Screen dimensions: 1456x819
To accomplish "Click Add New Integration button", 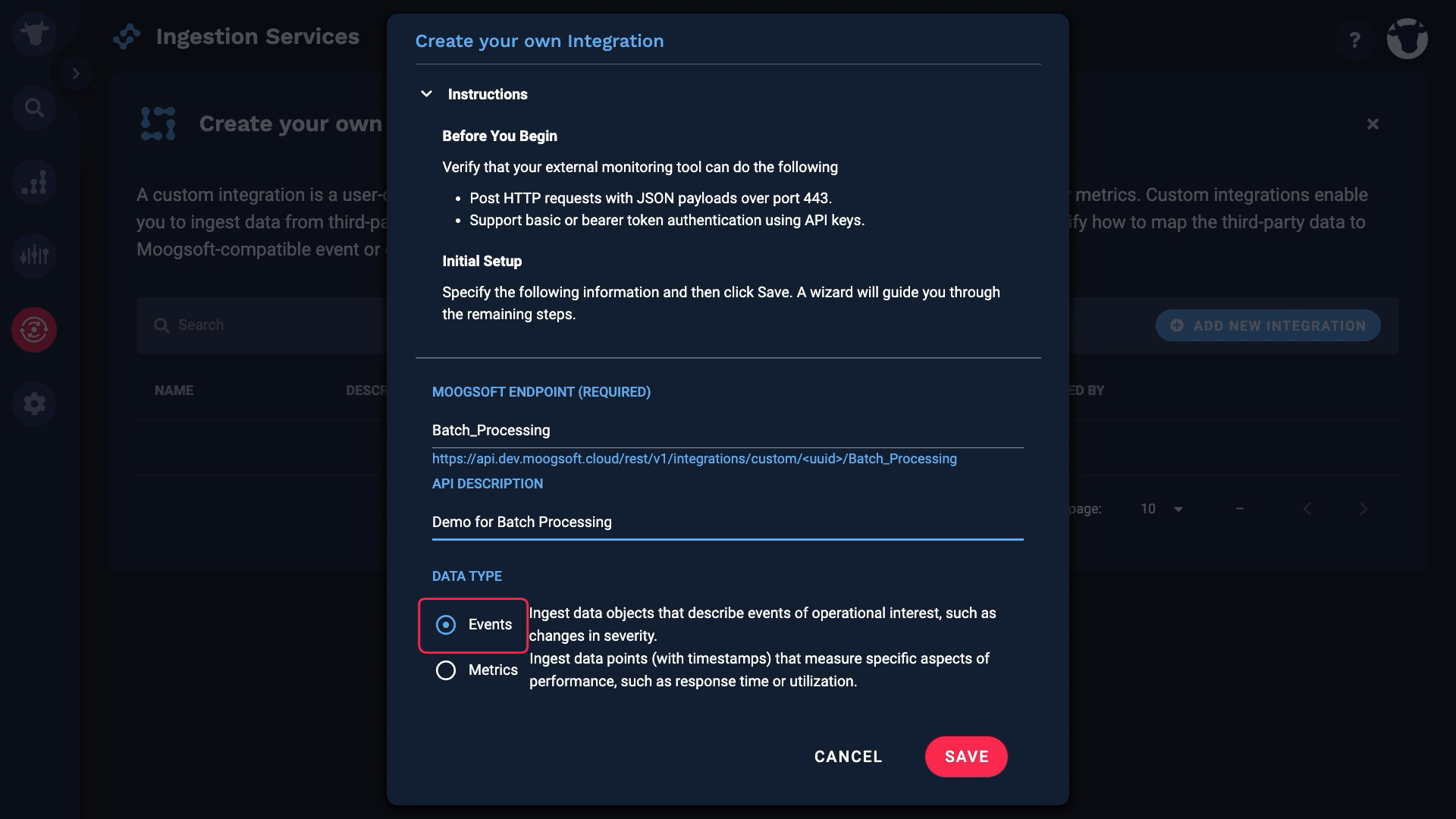I will (x=1268, y=325).
